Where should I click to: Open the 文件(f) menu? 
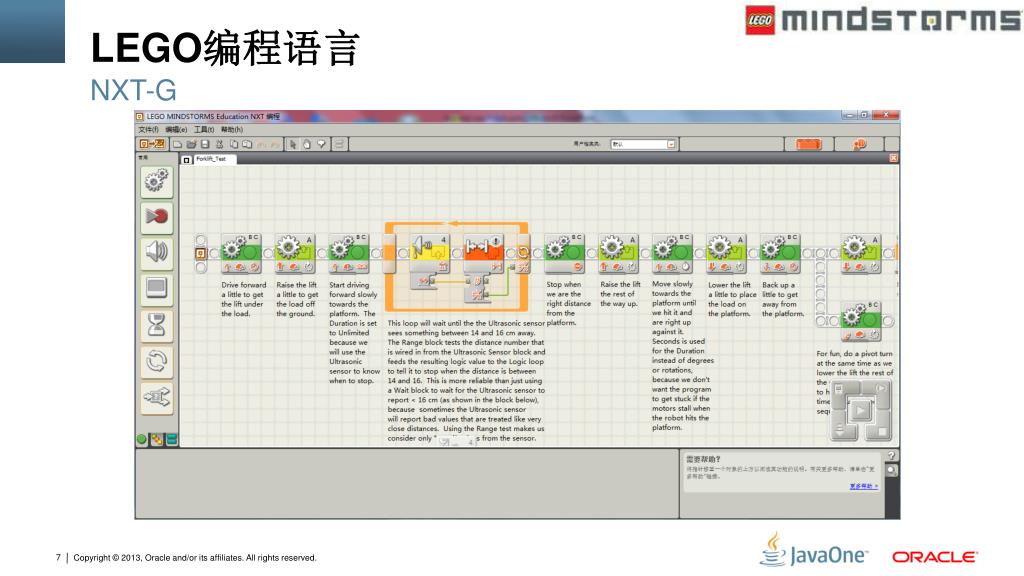(x=148, y=130)
